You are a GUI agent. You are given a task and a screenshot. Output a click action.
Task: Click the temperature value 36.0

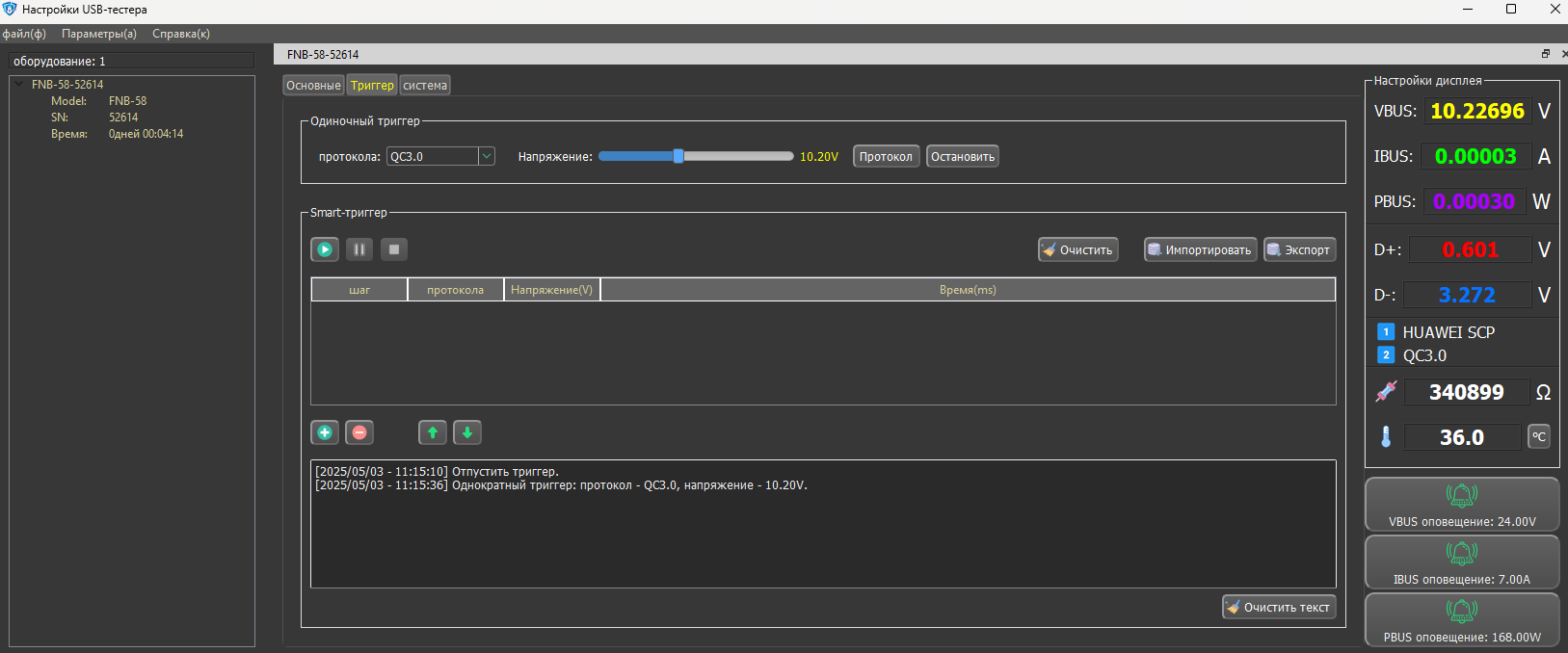click(1462, 437)
